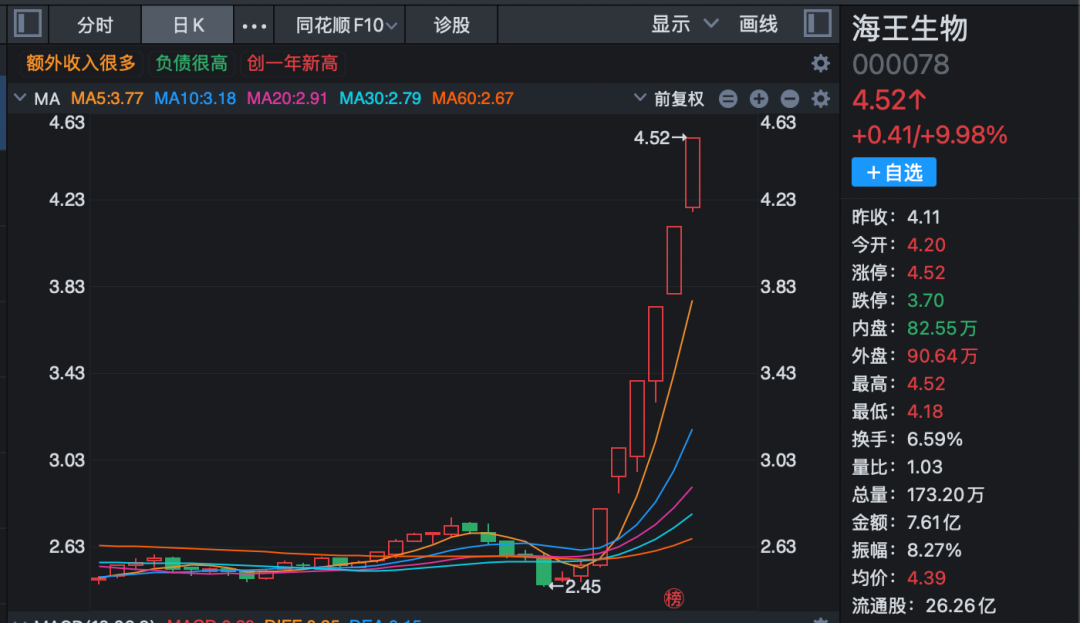Switch to the 分时 tab
1080x623 pixels.
coord(94,23)
